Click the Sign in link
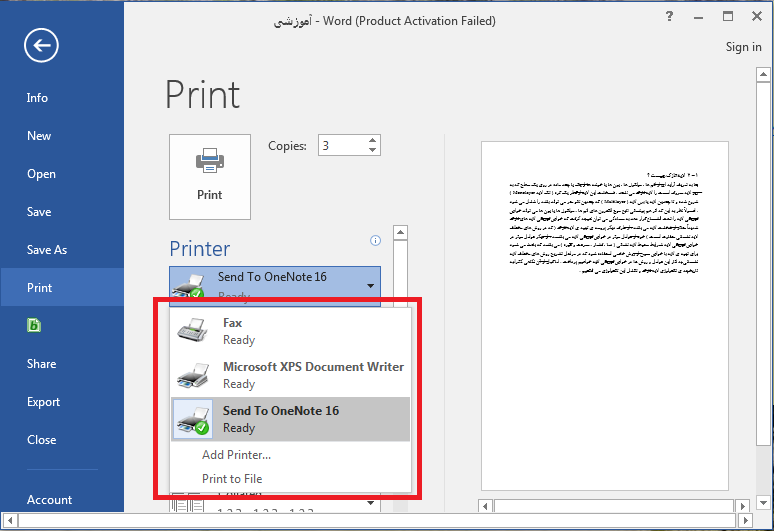The height and width of the screenshot is (531, 774). 743,47
